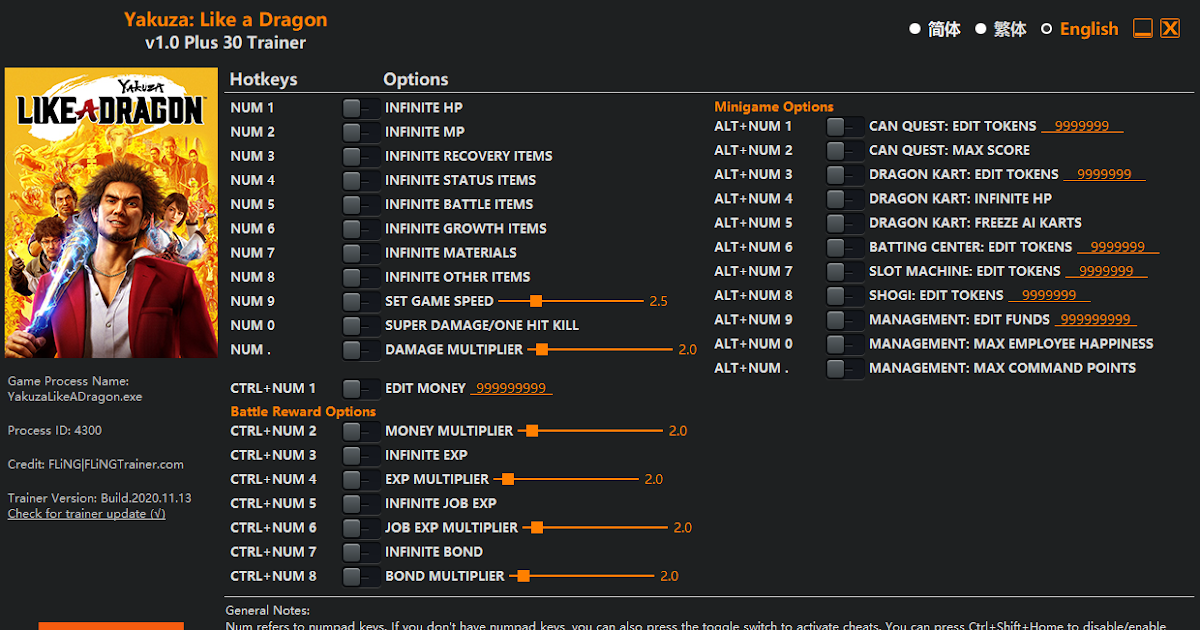Enable the Edit Money option
The image size is (1200, 630).
tap(361, 388)
